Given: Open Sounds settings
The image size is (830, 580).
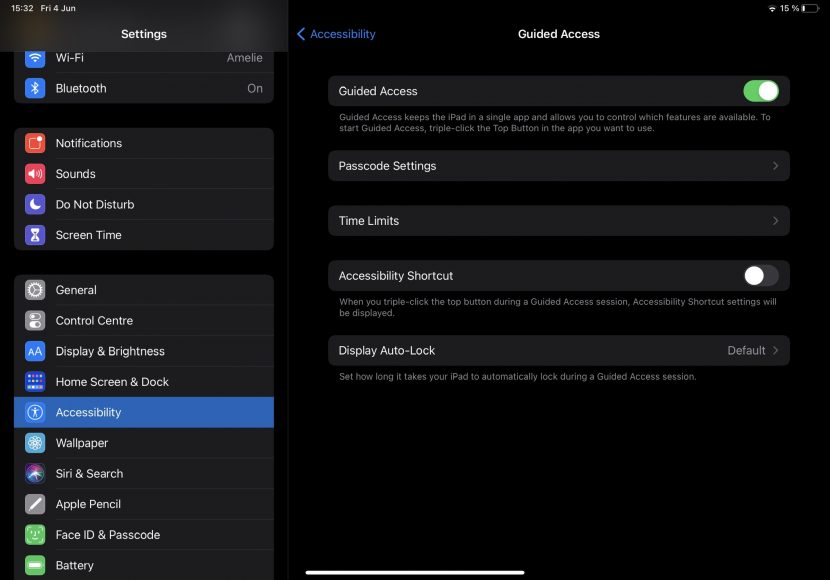Looking at the screenshot, I should (144, 174).
